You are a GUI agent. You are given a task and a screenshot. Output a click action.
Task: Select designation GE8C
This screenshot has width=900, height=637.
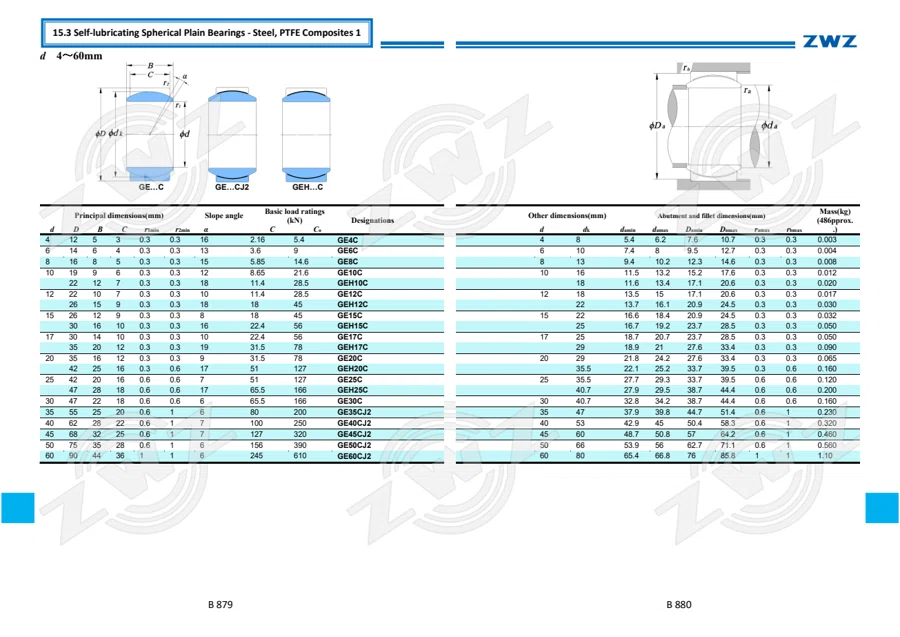point(347,262)
